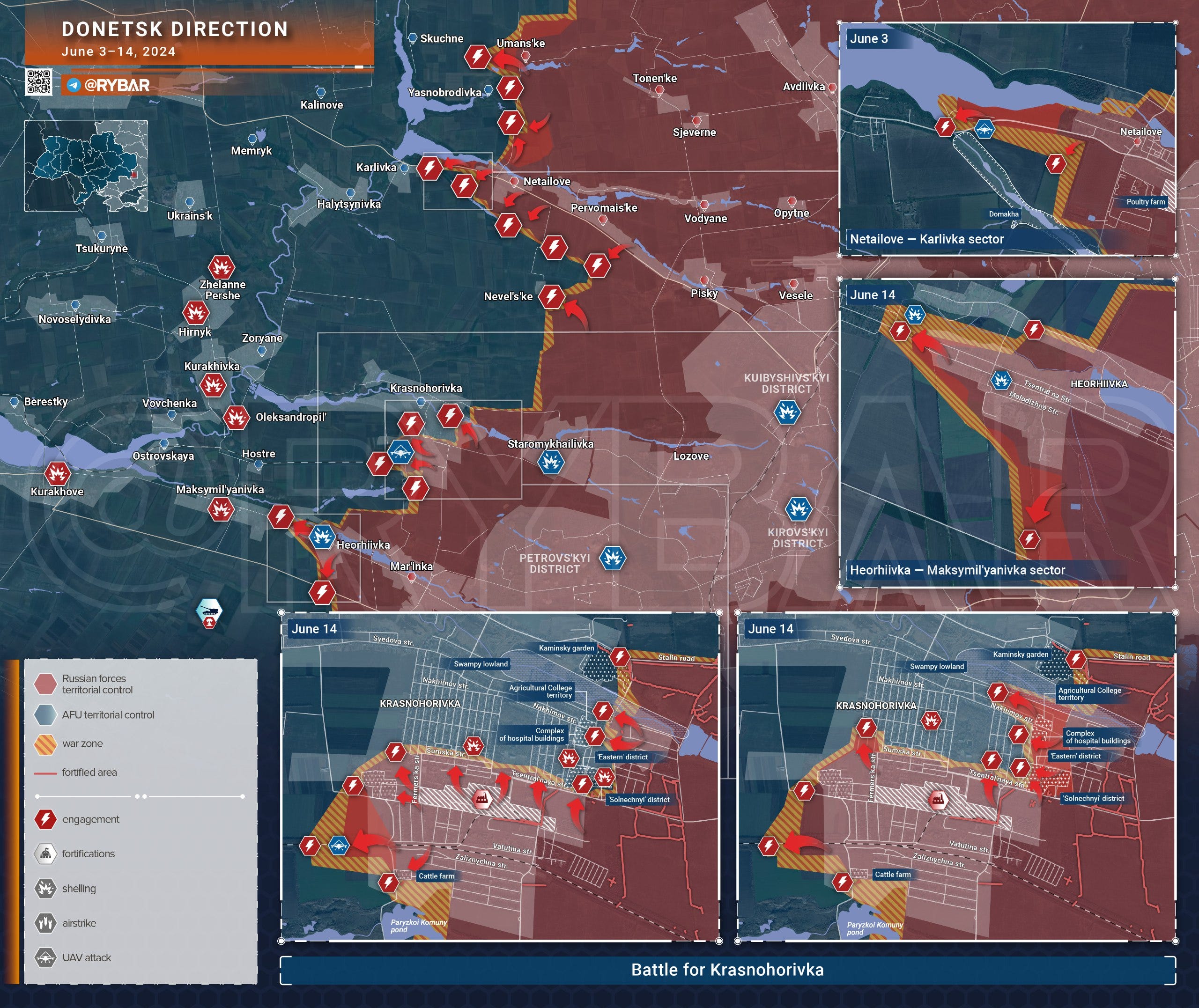The height and width of the screenshot is (1008, 1199).
Task: Click the 'Vodyane' settlement label
Action: [705, 218]
